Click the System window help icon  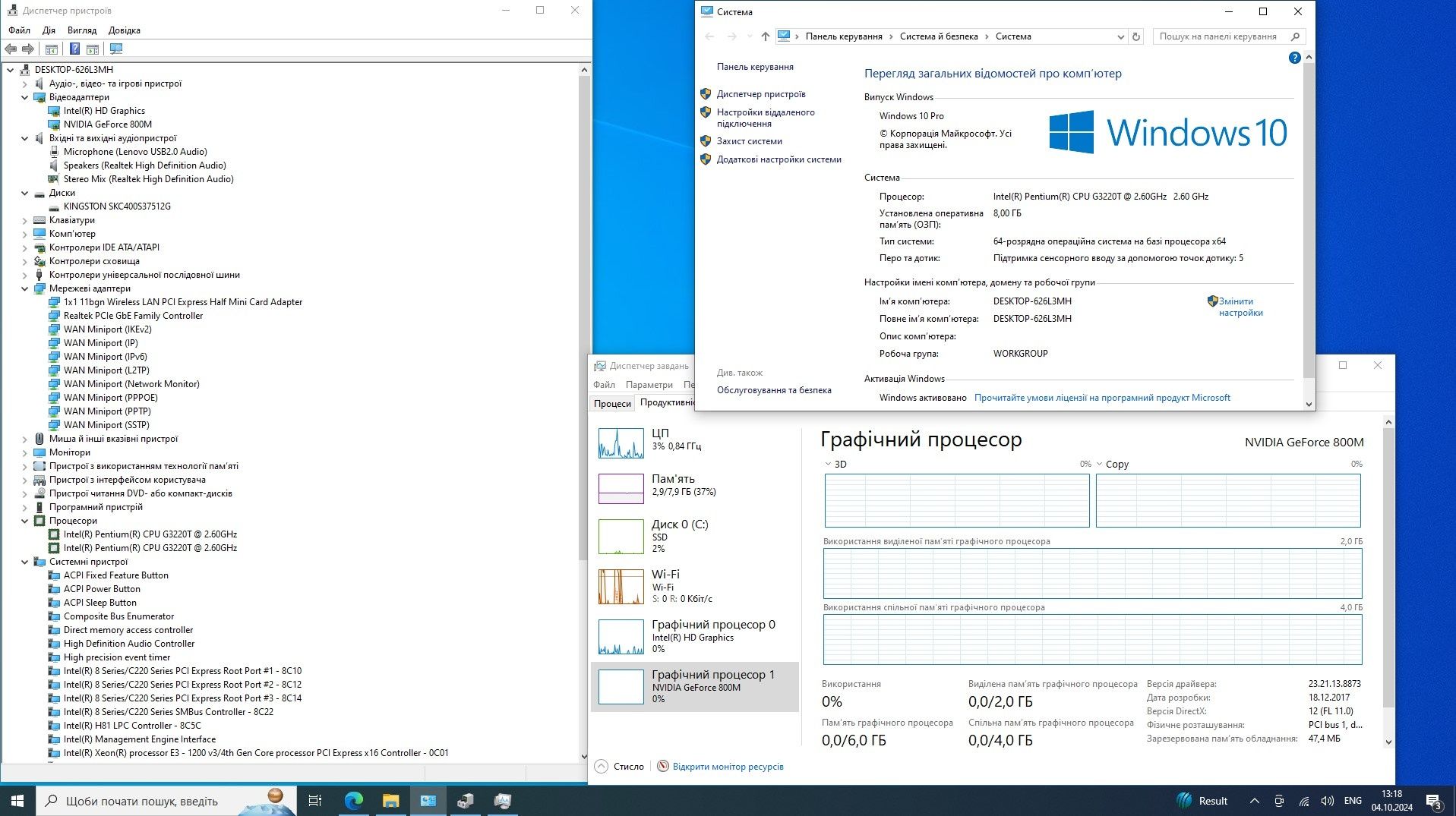(1295, 58)
